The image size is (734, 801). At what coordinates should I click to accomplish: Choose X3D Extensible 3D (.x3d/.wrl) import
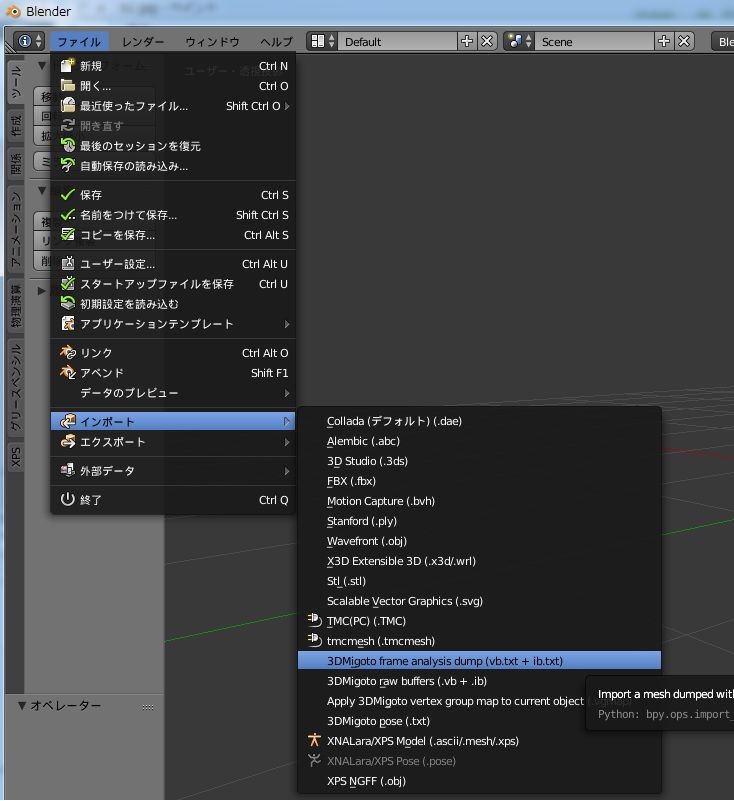479,561
